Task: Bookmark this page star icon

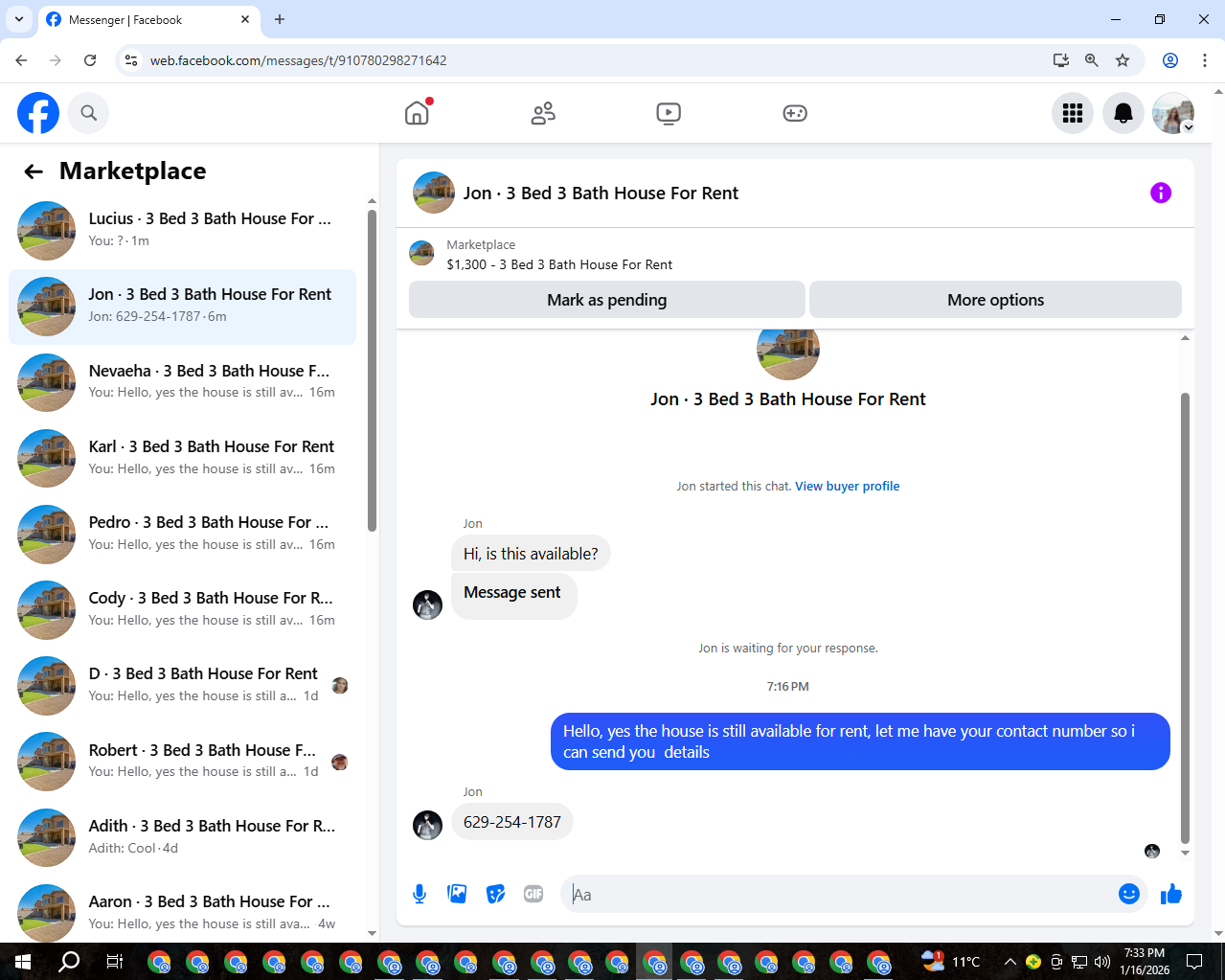Action: coord(1123,60)
